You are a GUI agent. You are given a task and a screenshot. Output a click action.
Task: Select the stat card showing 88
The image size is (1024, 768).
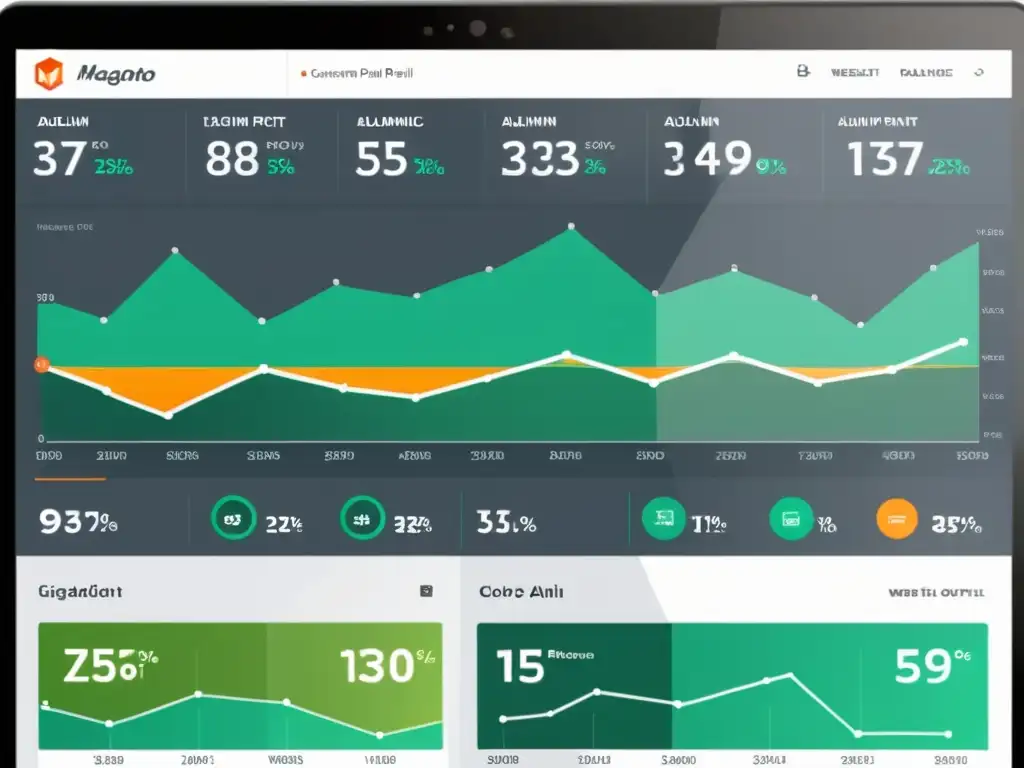pyautogui.click(x=262, y=151)
